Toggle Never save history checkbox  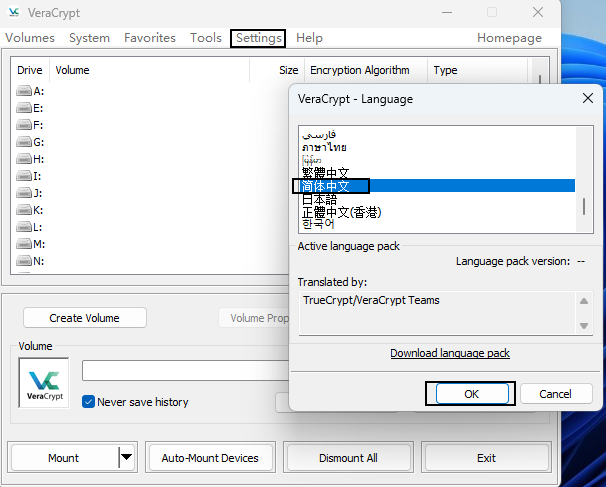coord(89,402)
